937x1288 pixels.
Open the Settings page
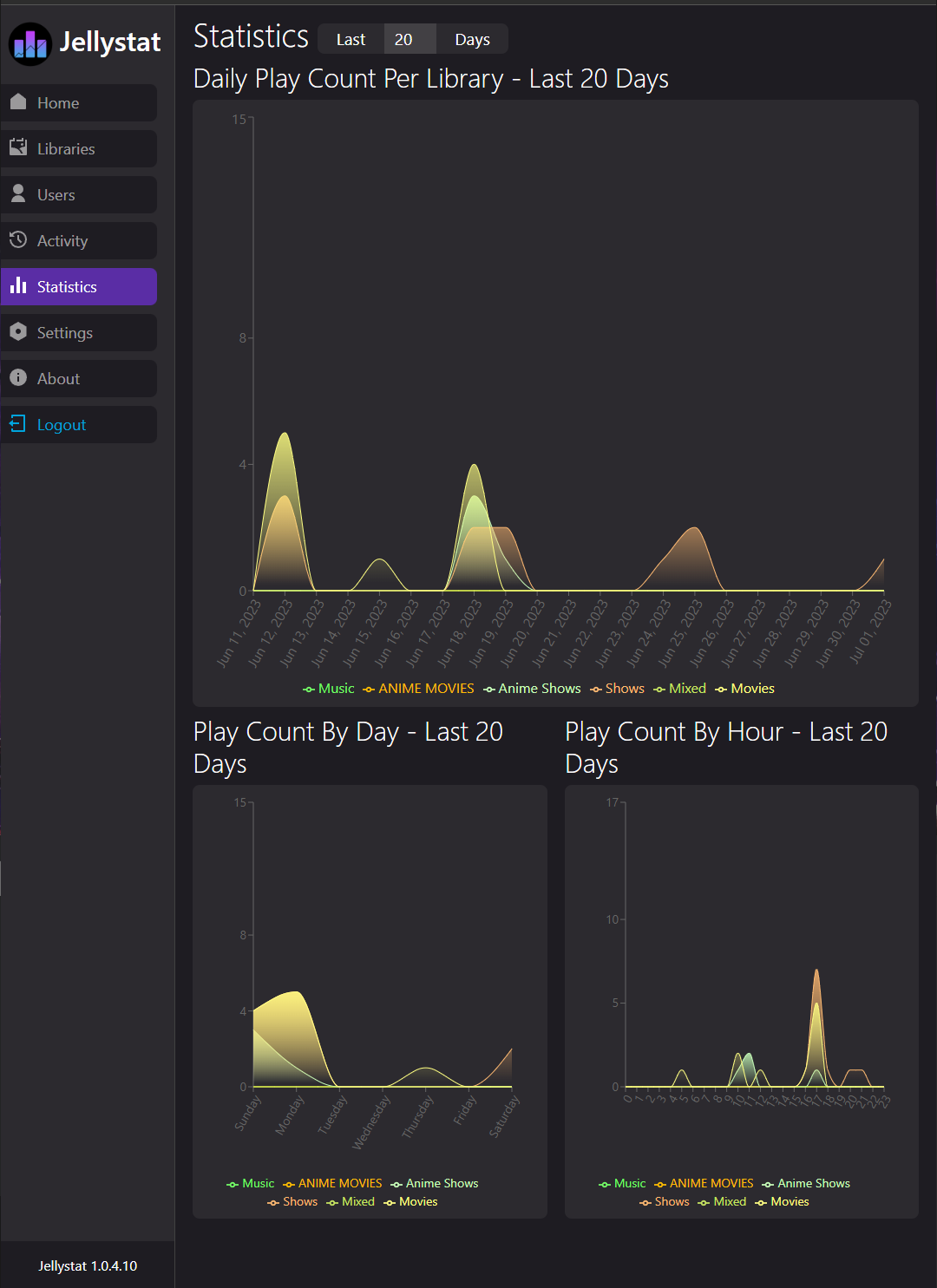[x=79, y=332]
